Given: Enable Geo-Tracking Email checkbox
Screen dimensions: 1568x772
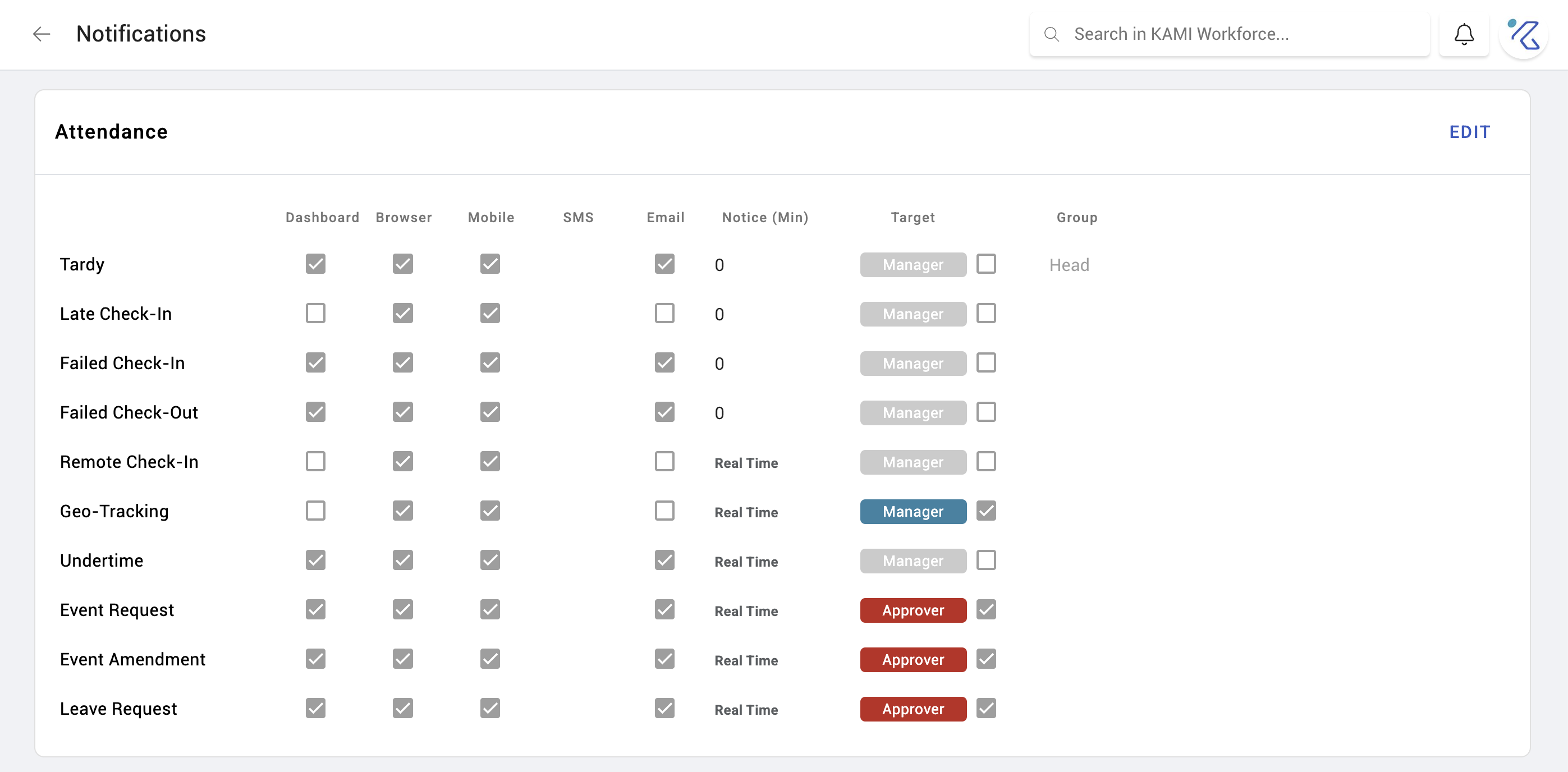Looking at the screenshot, I should (x=664, y=511).
